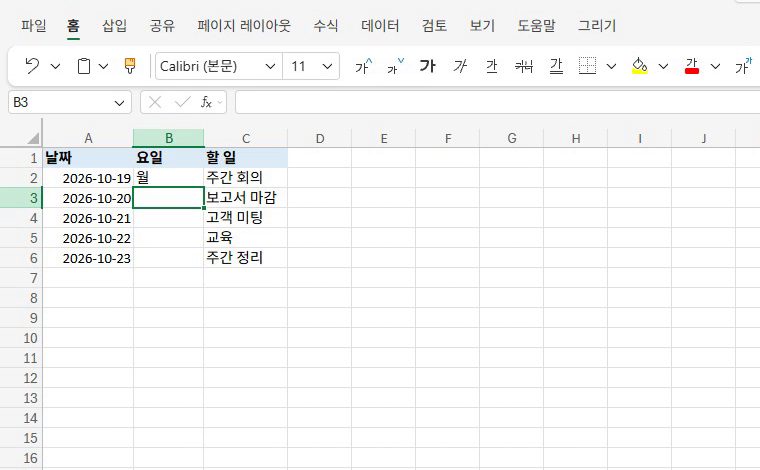760x470 pixels.
Task: Select column B header
Action: [x=169, y=139]
